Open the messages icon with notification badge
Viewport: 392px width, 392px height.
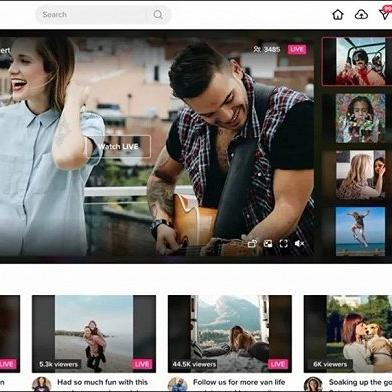pyautogui.click(x=385, y=13)
